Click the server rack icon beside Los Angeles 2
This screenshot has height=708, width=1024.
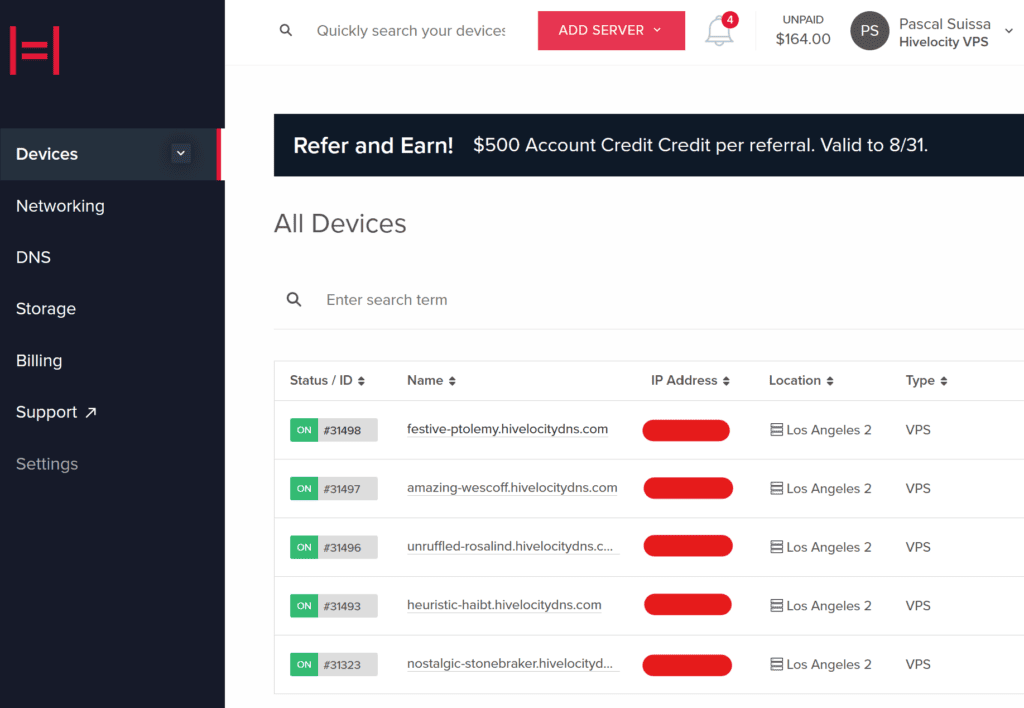tap(776, 429)
